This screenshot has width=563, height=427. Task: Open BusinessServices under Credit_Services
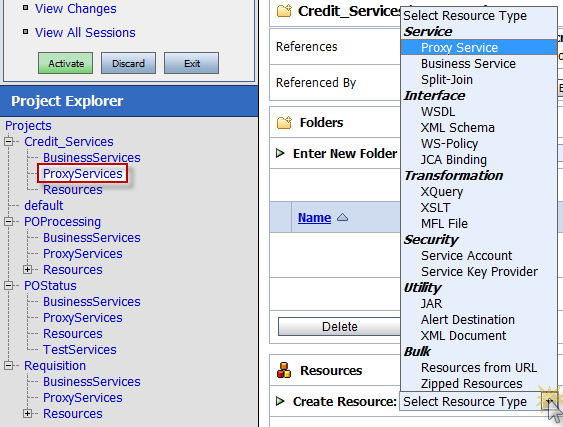pyautogui.click(x=92, y=158)
